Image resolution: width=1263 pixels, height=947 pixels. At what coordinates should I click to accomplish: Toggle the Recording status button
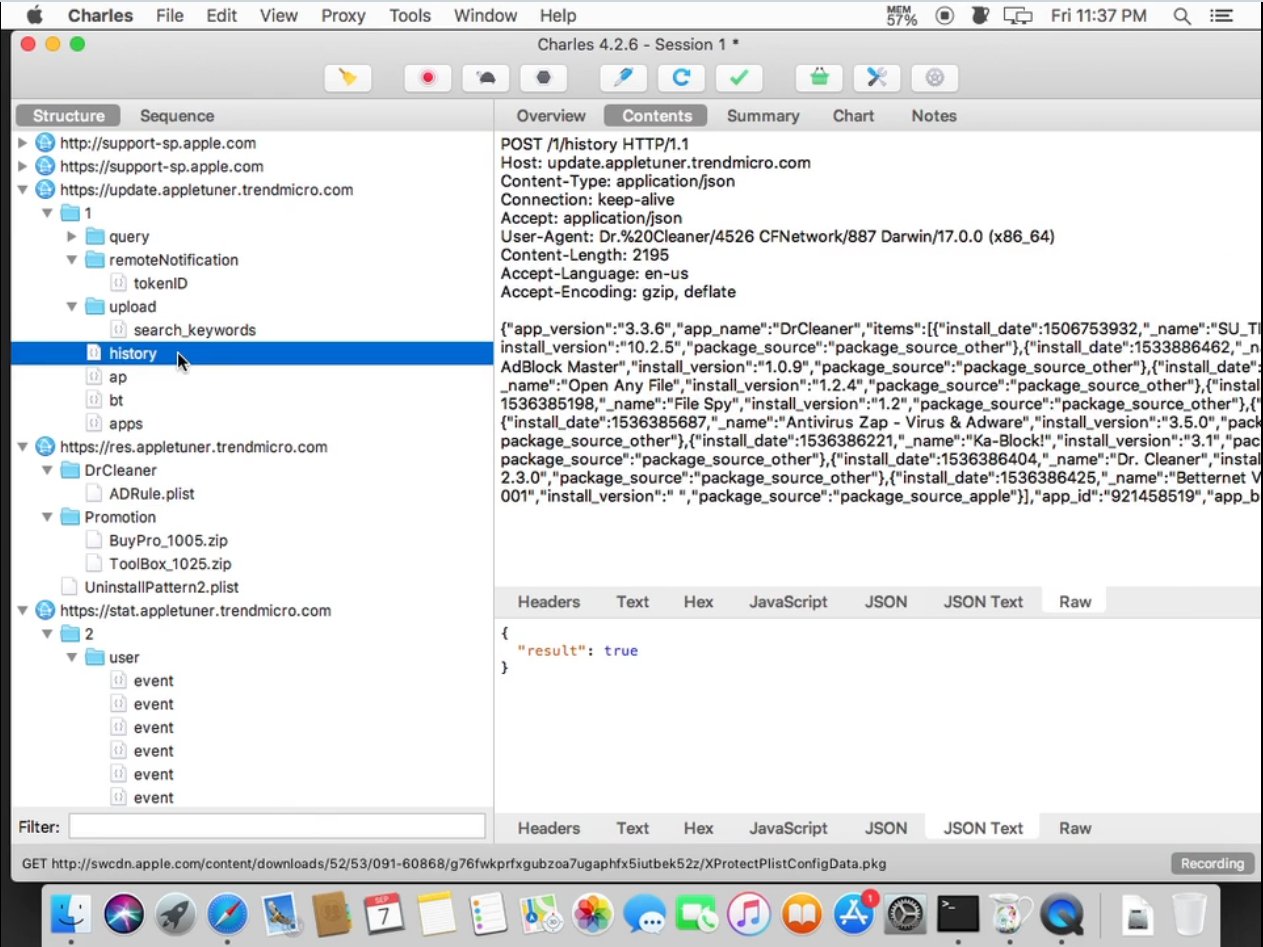(1212, 863)
